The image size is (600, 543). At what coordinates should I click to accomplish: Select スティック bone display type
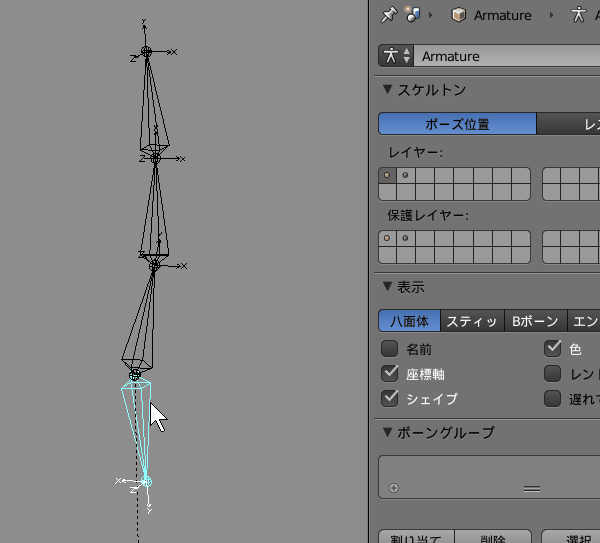point(472,321)
